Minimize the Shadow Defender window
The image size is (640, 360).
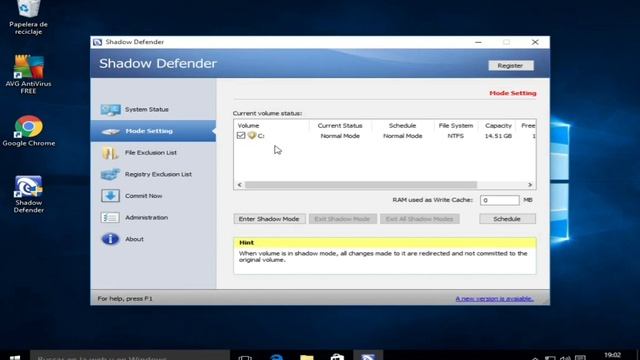478,42
